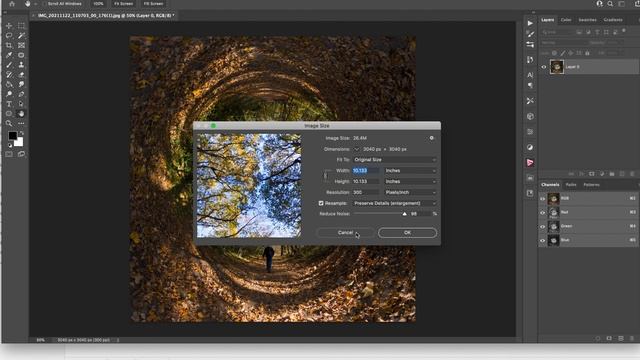Open the Resolution Pixels/Inch dropdown
This screenshot has width=640, height=360.
click(x=410, y=192)
